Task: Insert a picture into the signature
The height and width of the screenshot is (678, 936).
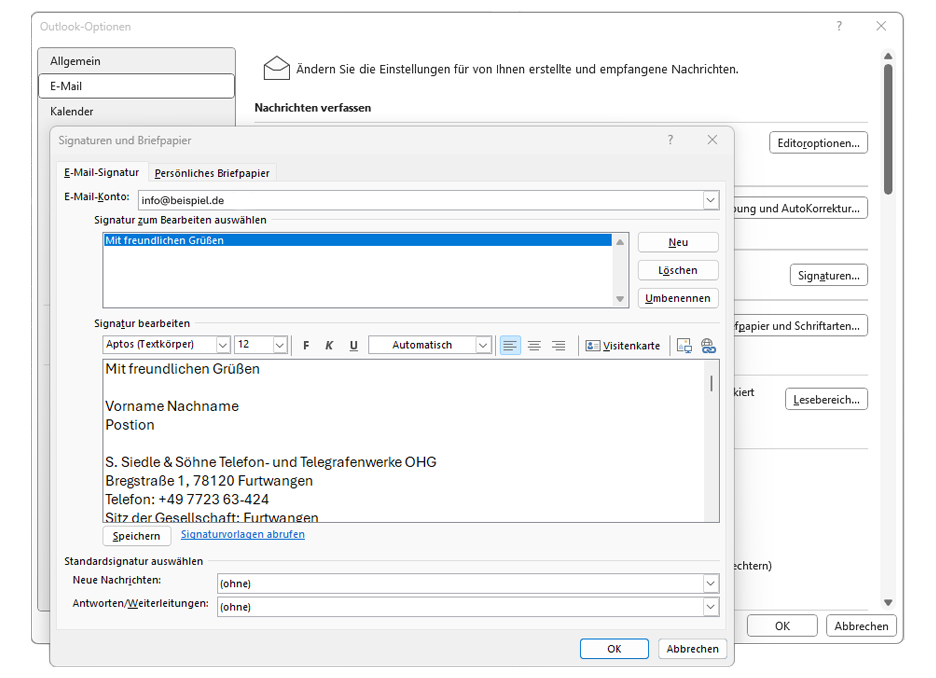Action: tap(684, 346)
